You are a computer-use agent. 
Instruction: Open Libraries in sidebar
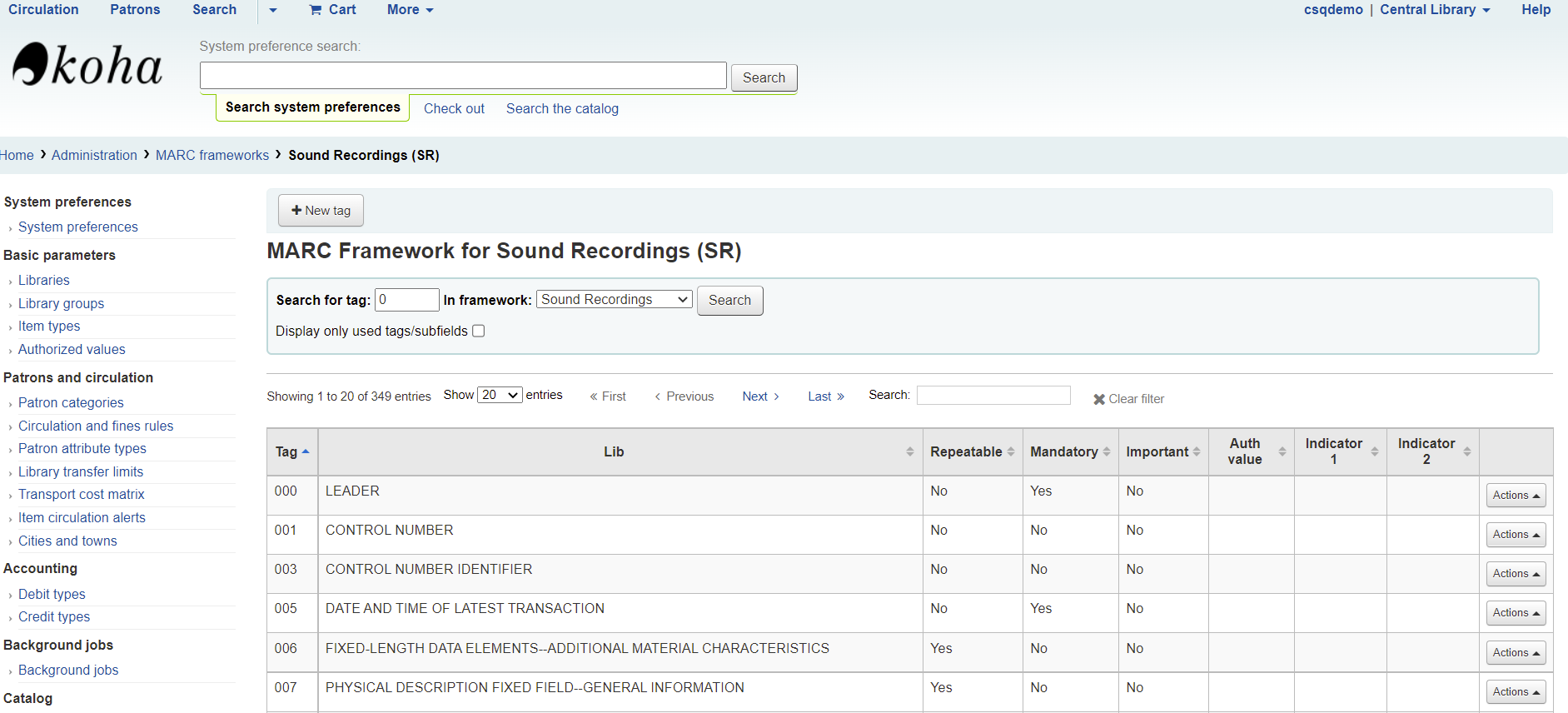click(44, 281)
